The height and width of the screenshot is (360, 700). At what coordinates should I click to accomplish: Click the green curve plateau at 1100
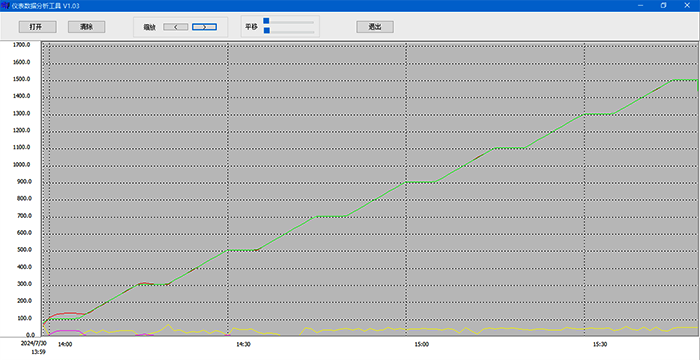point(510,148)
